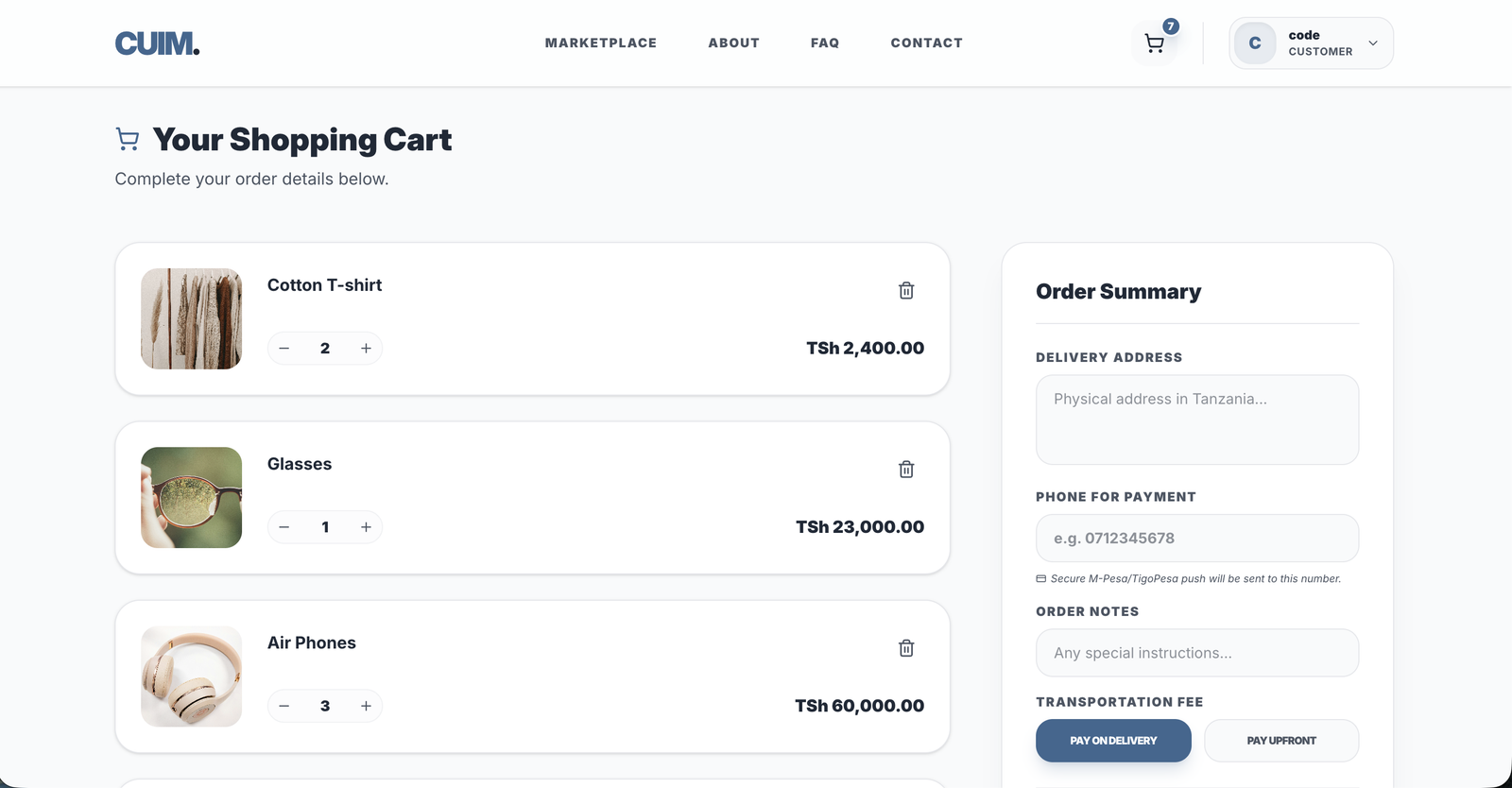Go to the Marketplace page
1512x788 pixels.
tap(601, 43)
